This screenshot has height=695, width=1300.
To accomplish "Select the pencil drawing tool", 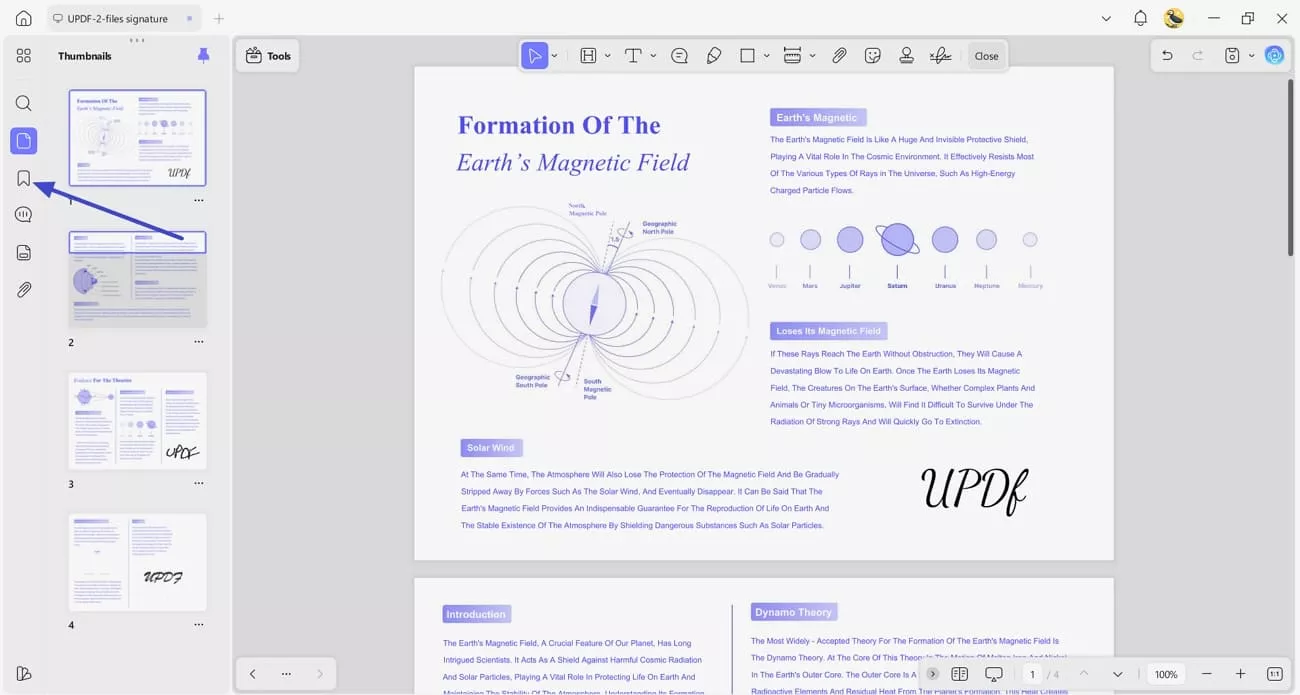I will click(x=714, y=56).
